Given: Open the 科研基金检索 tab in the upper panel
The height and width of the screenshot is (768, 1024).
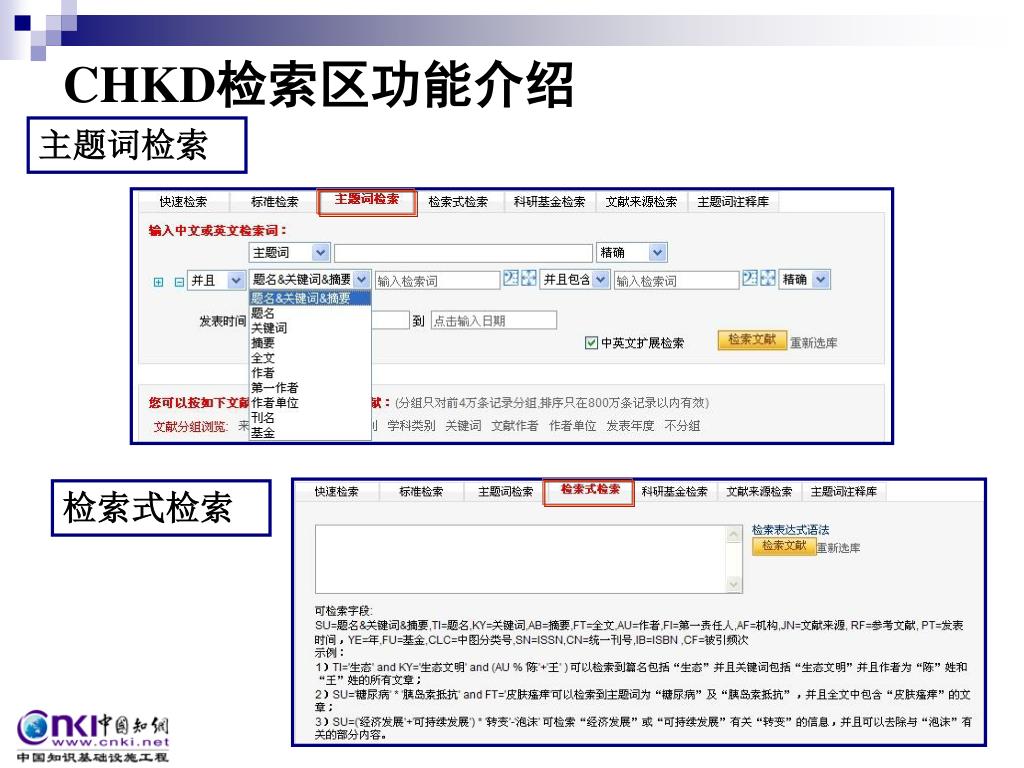Looking at the screenshot, I should (550, 202).
